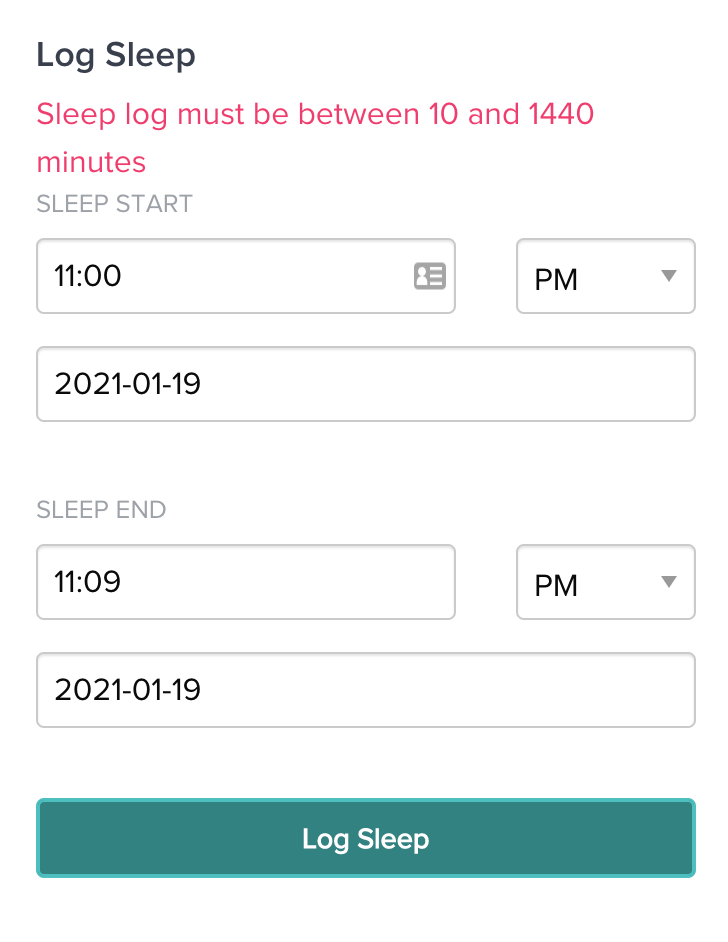
Task: Click the SLEEP START label
Action: [114, 204]
